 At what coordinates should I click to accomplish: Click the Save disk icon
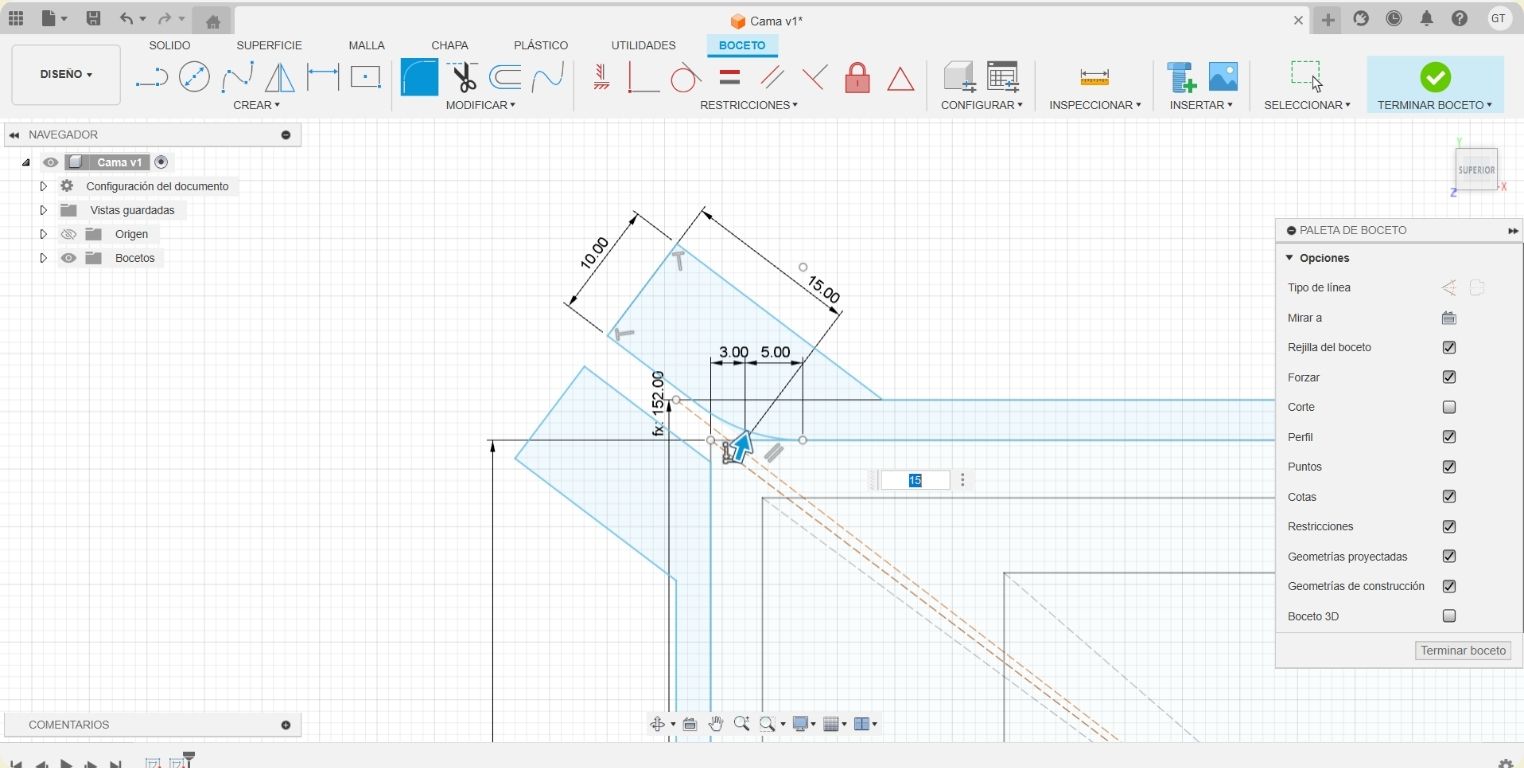click(x=93, y=19)
